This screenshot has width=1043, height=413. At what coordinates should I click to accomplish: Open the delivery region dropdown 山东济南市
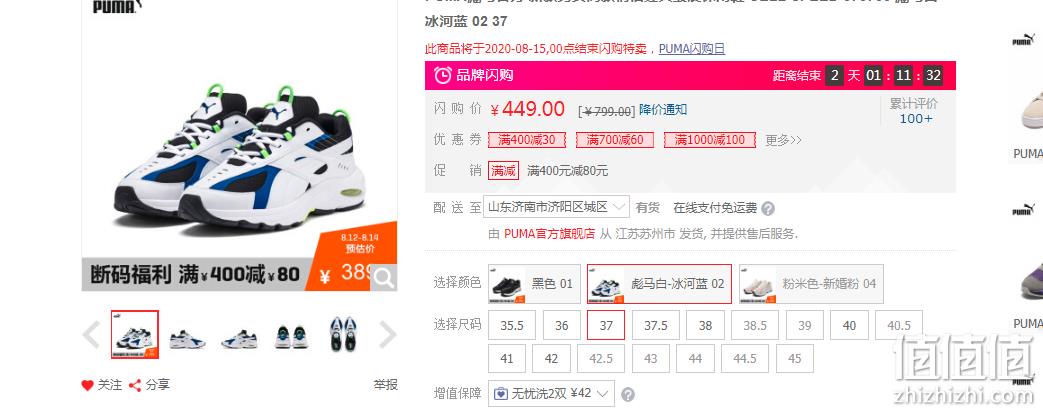pyautogui.click(x=556, y=207)
